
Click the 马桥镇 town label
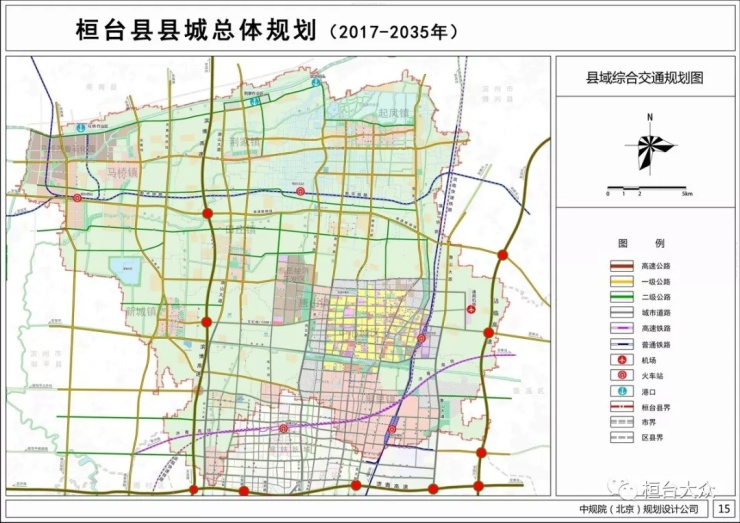coord(122,173)
